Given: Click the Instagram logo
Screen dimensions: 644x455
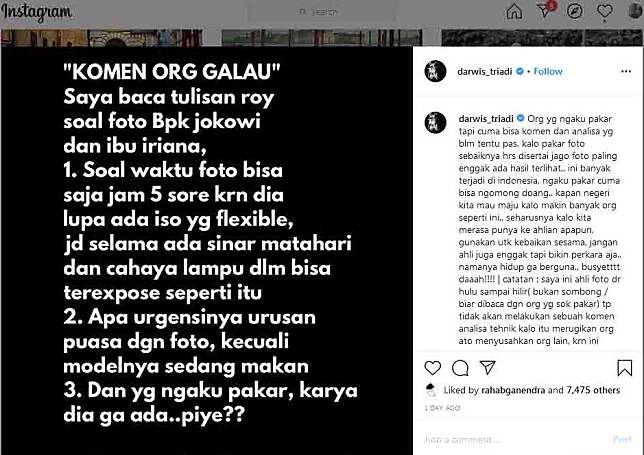Looking at the screenshot, I should tap(37, 12).
